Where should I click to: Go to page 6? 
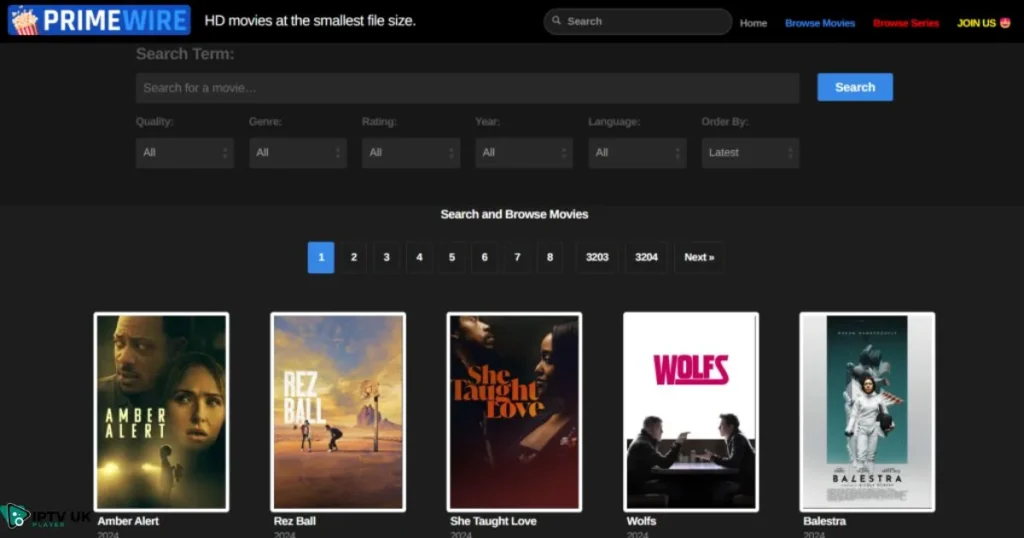pyautogui.click(x=485, y=257)
